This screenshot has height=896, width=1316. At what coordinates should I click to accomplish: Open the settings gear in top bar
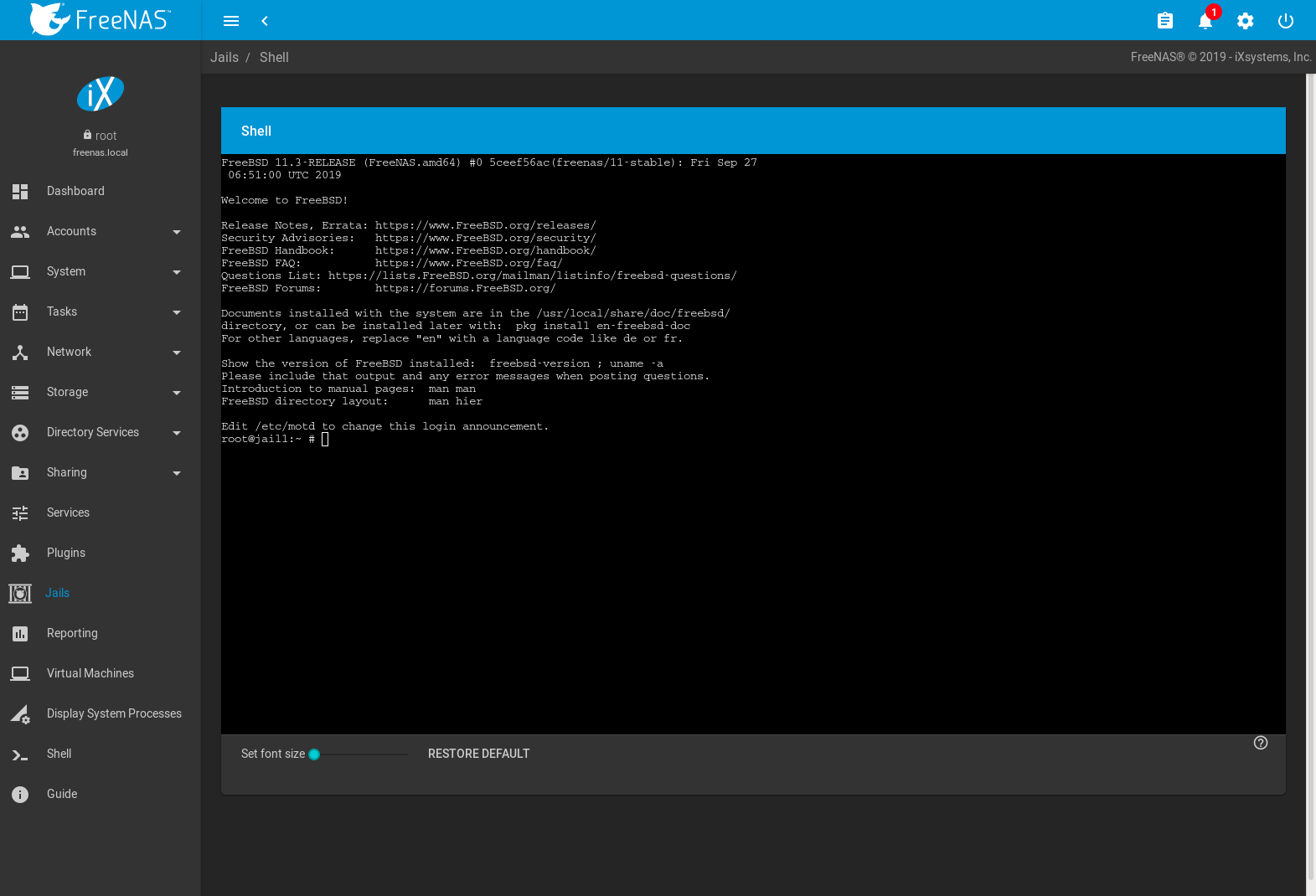(x=1245, y=21)
